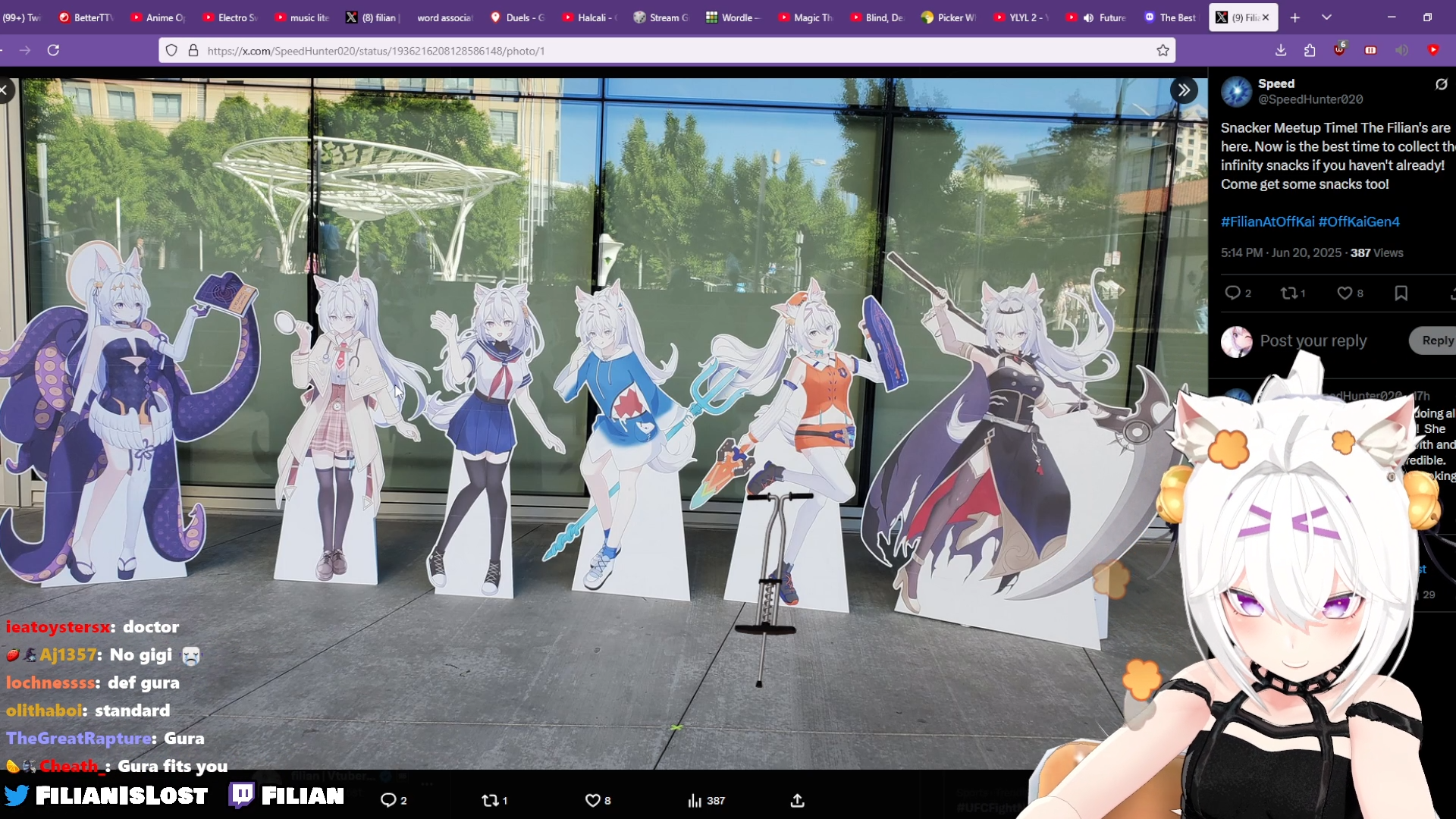Screen dimensions: 1456x819
Task: Open the #FilianAtOffKai hashtag link
Action: click(x=1267, y=221)
